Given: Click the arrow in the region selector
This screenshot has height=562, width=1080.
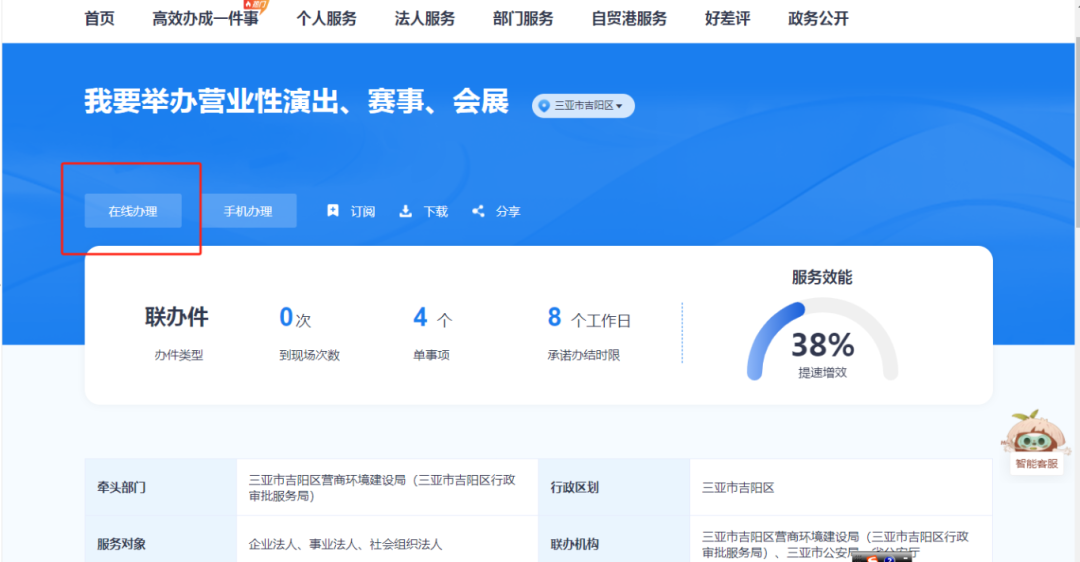Looking at the screenshot, I should click(x=620, y=106).
